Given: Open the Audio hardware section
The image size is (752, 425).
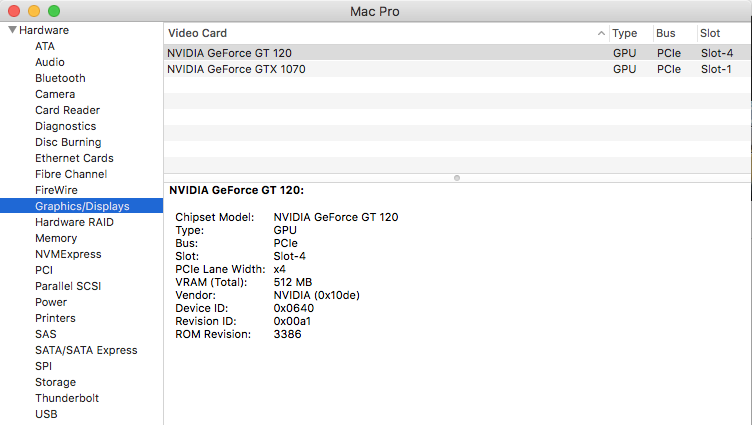Looking at the screenshot, I should click(49, 62).
